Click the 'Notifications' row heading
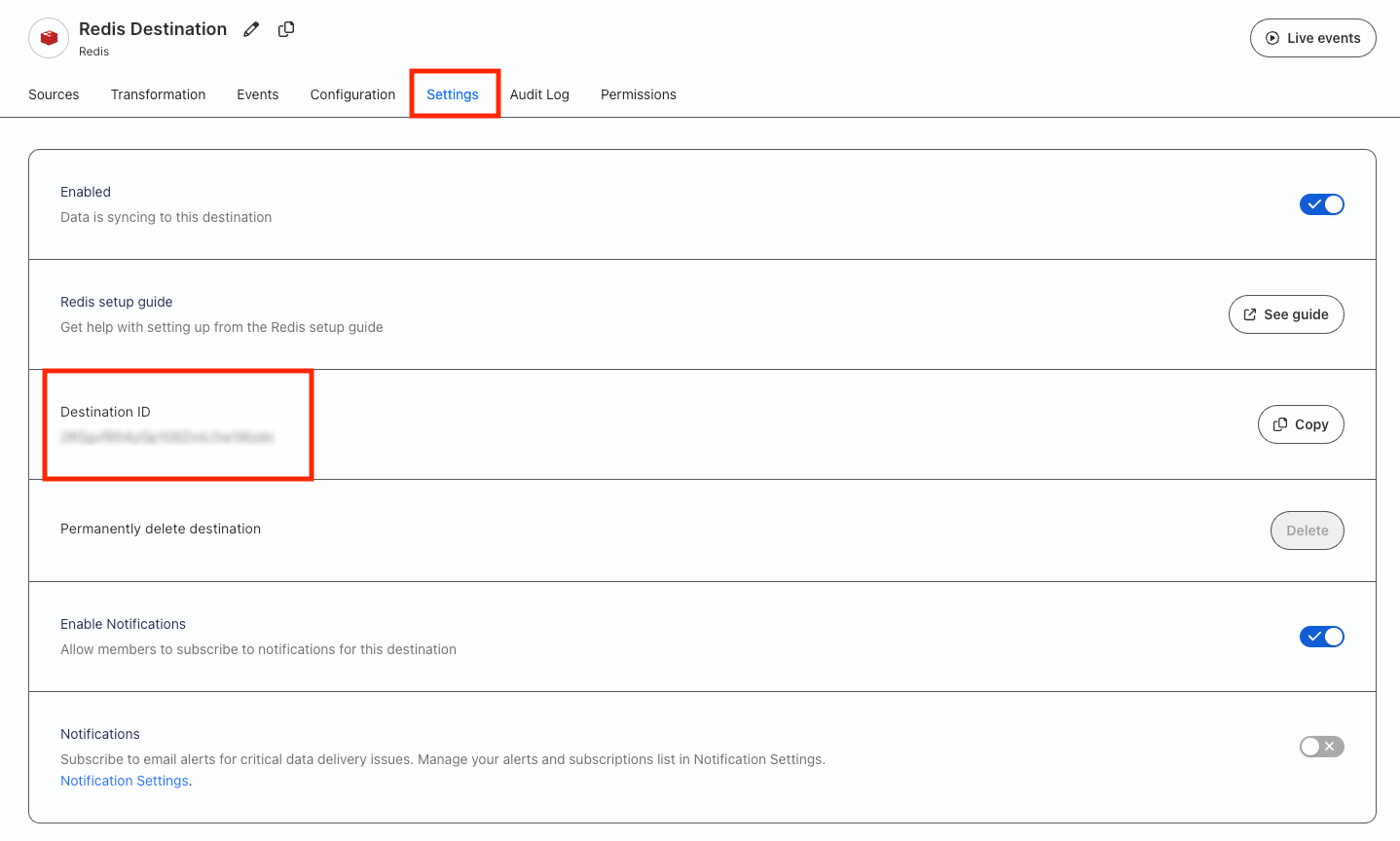1400x841 pixels. [100, 734]
